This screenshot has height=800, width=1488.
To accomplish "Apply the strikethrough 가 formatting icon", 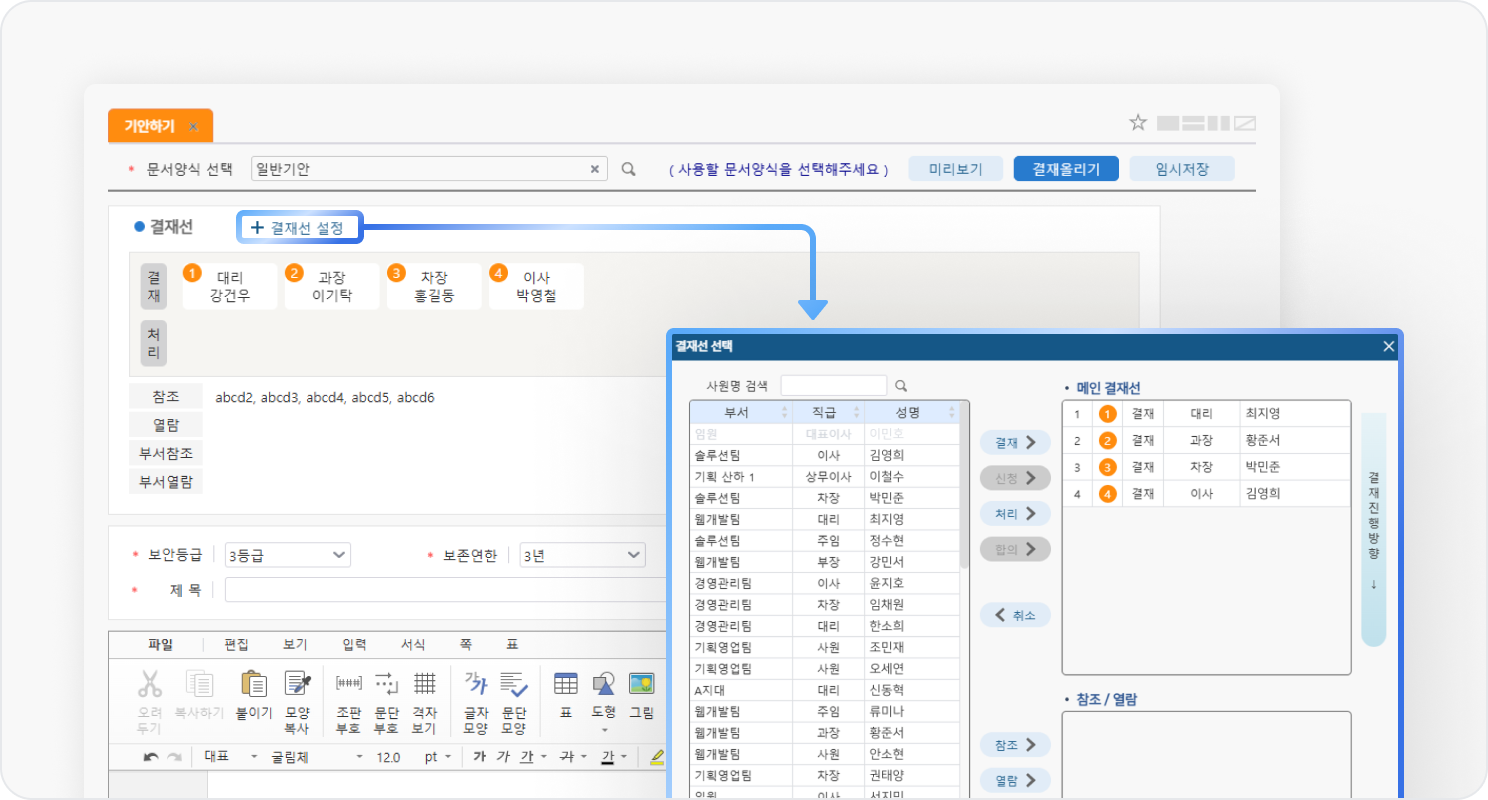I will point(566,757).
